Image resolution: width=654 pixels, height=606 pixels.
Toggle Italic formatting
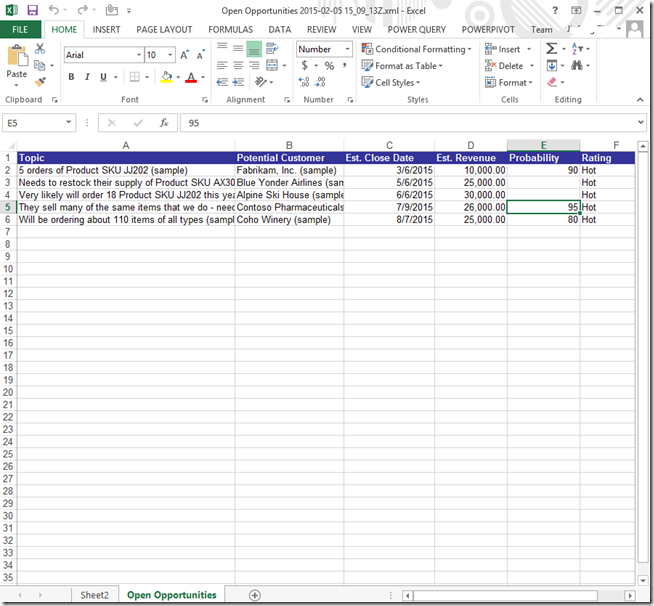[x=87, y=77]
